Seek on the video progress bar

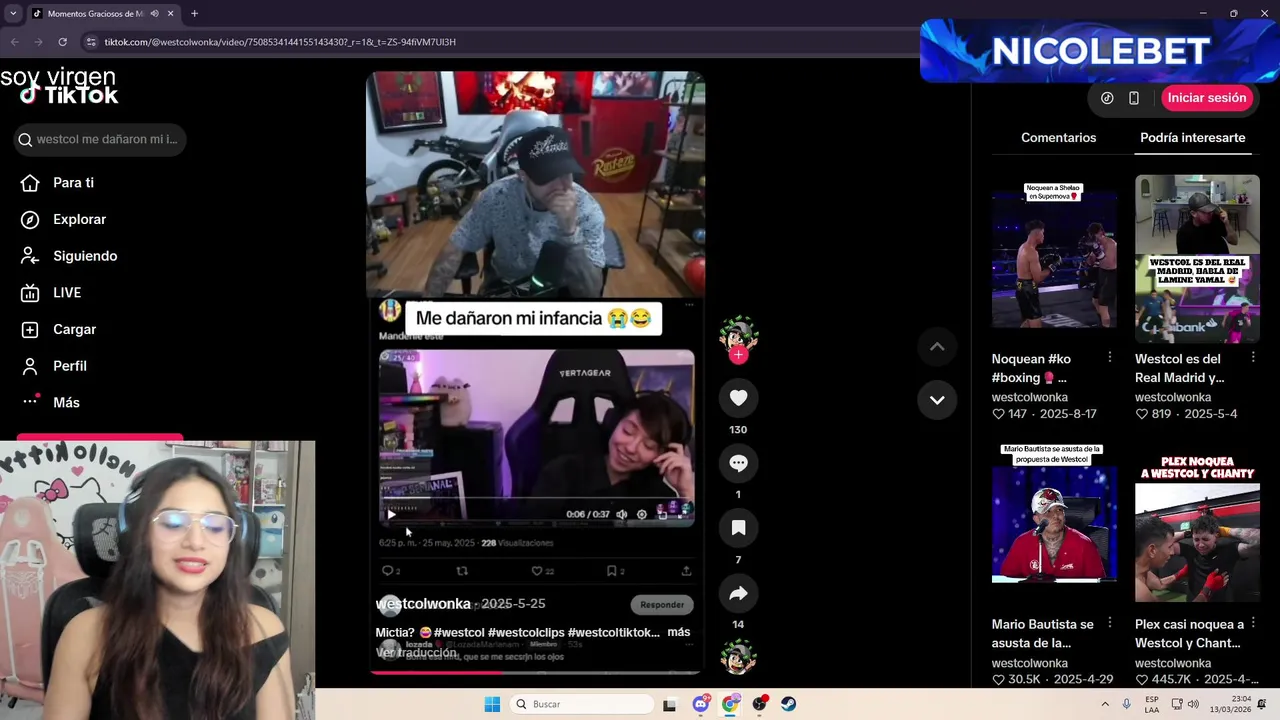[x=535, y=672]
